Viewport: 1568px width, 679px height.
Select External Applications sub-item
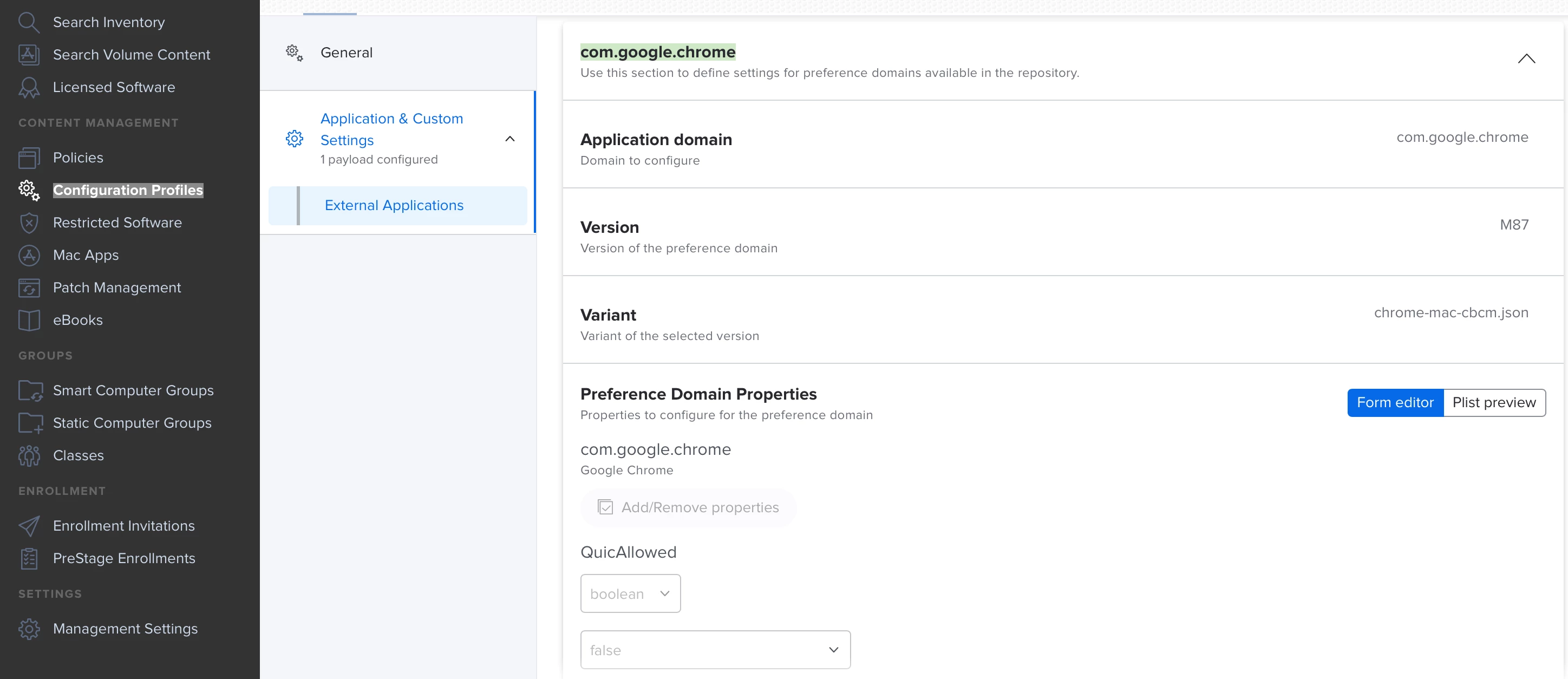pyautogui.click(x=398, y=206)
